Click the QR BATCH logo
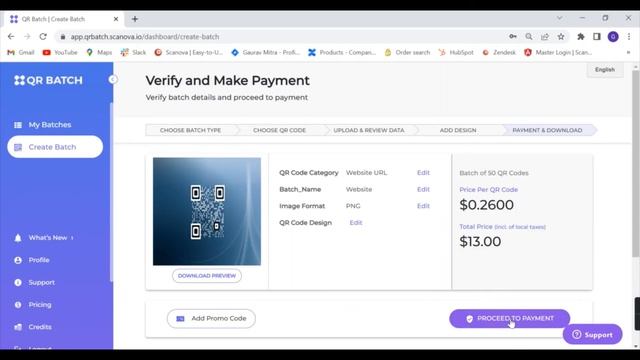640x360 pixels. coord(48,80)
